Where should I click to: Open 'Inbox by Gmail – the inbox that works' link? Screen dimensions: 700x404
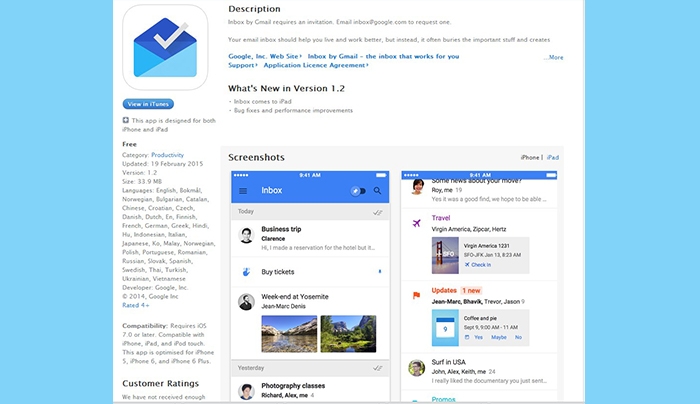pos(383,56)
